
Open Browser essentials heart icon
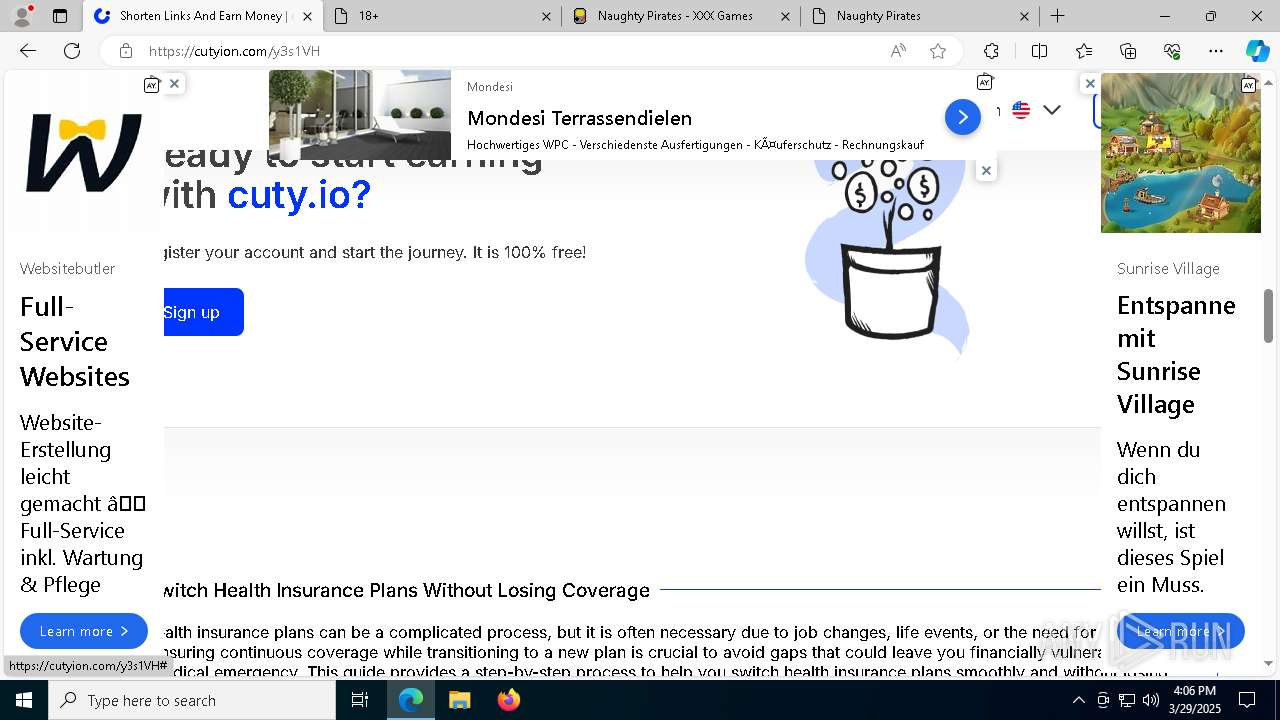(1172, 51)
